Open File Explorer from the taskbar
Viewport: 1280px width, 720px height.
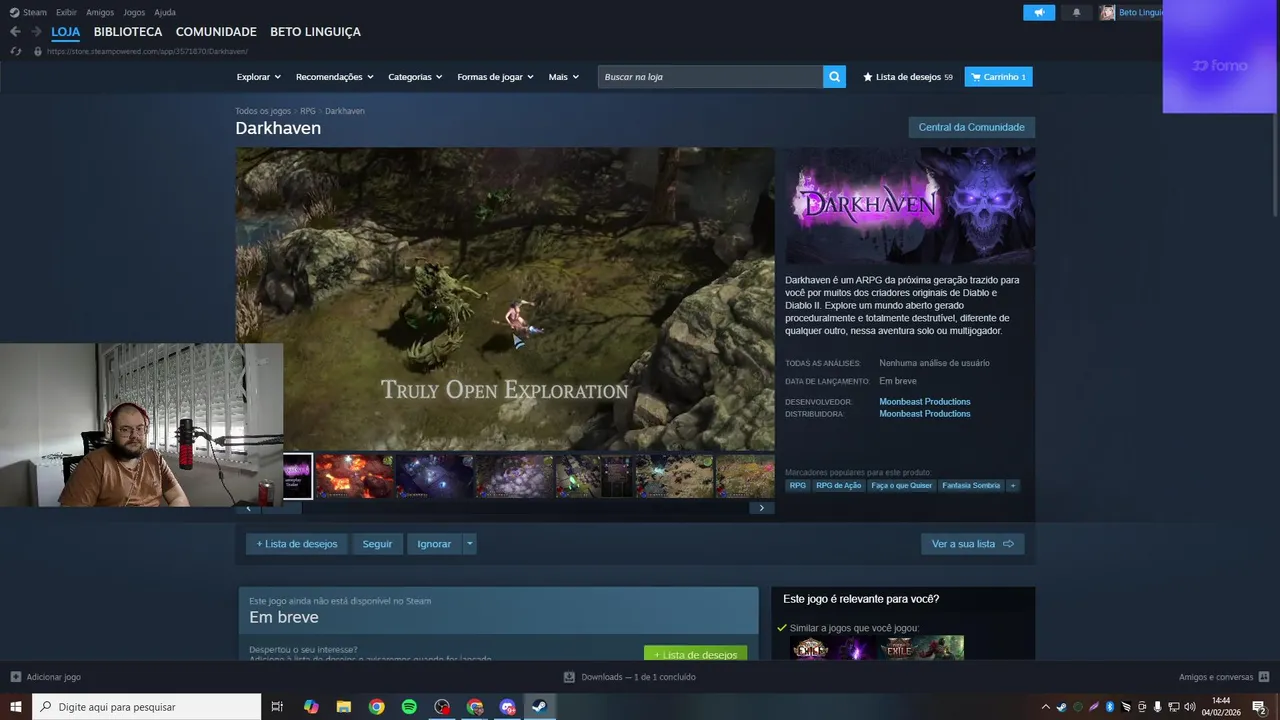[x=343, y=707]
